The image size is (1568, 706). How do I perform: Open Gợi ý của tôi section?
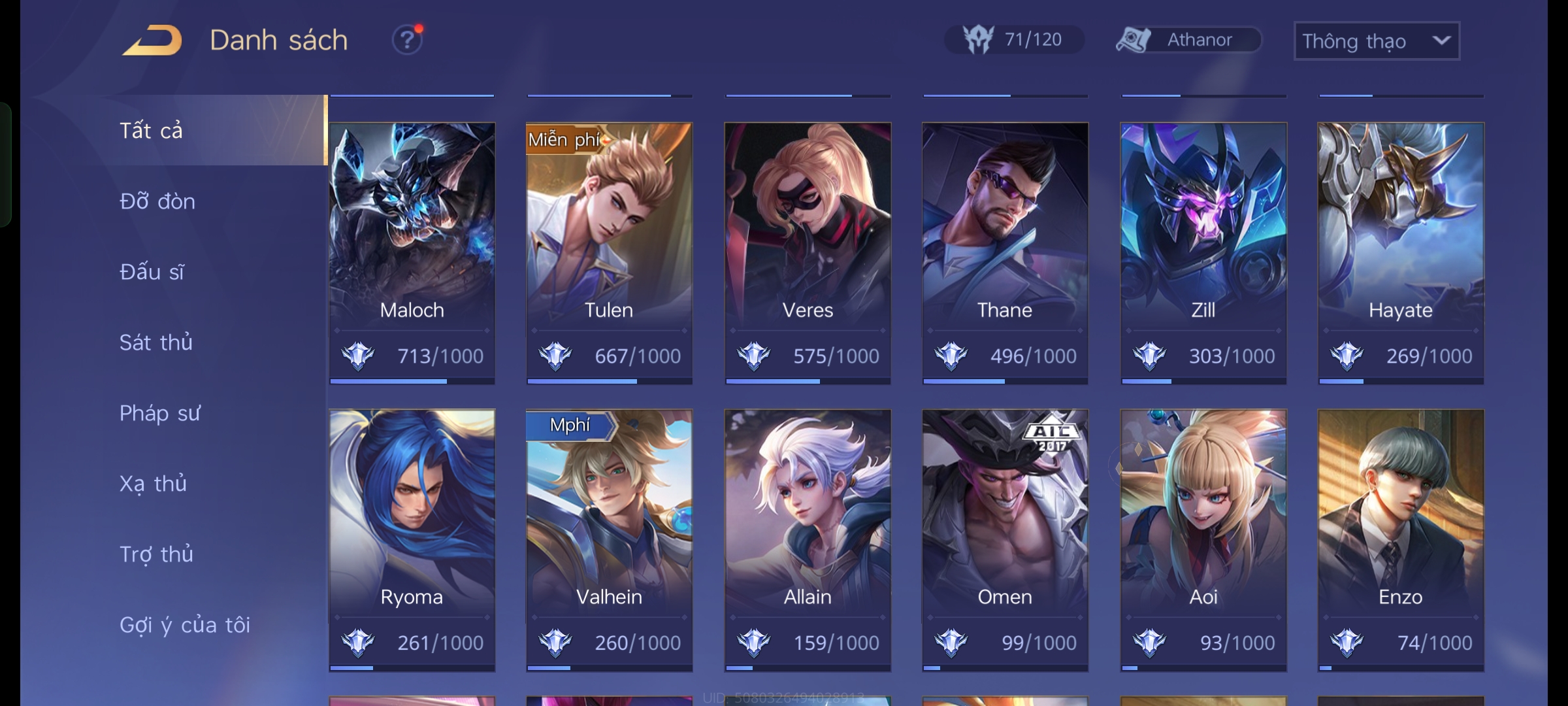point(185,625)
